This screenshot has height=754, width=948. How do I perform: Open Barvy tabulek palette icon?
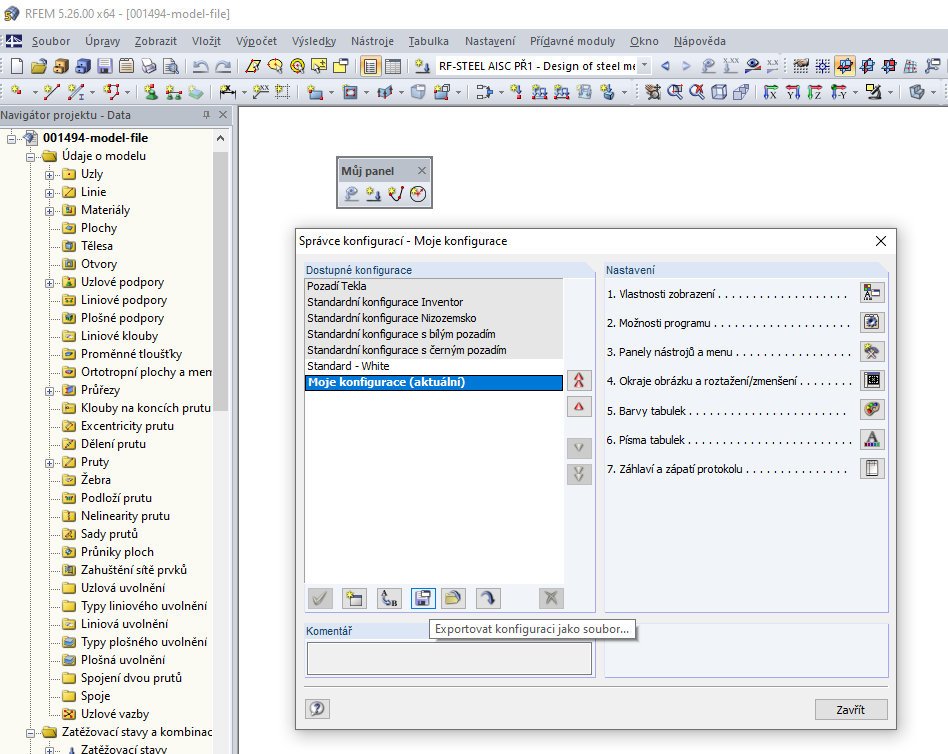click(x=872, y=409)
